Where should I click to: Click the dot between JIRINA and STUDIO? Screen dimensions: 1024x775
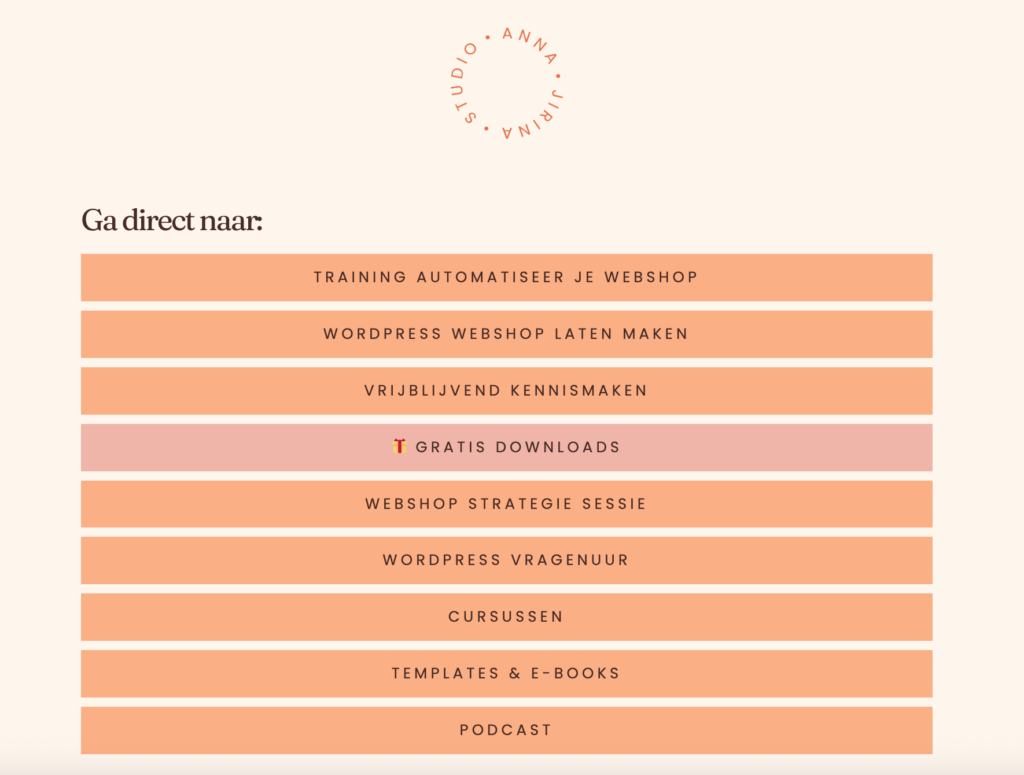pos(487,130)
